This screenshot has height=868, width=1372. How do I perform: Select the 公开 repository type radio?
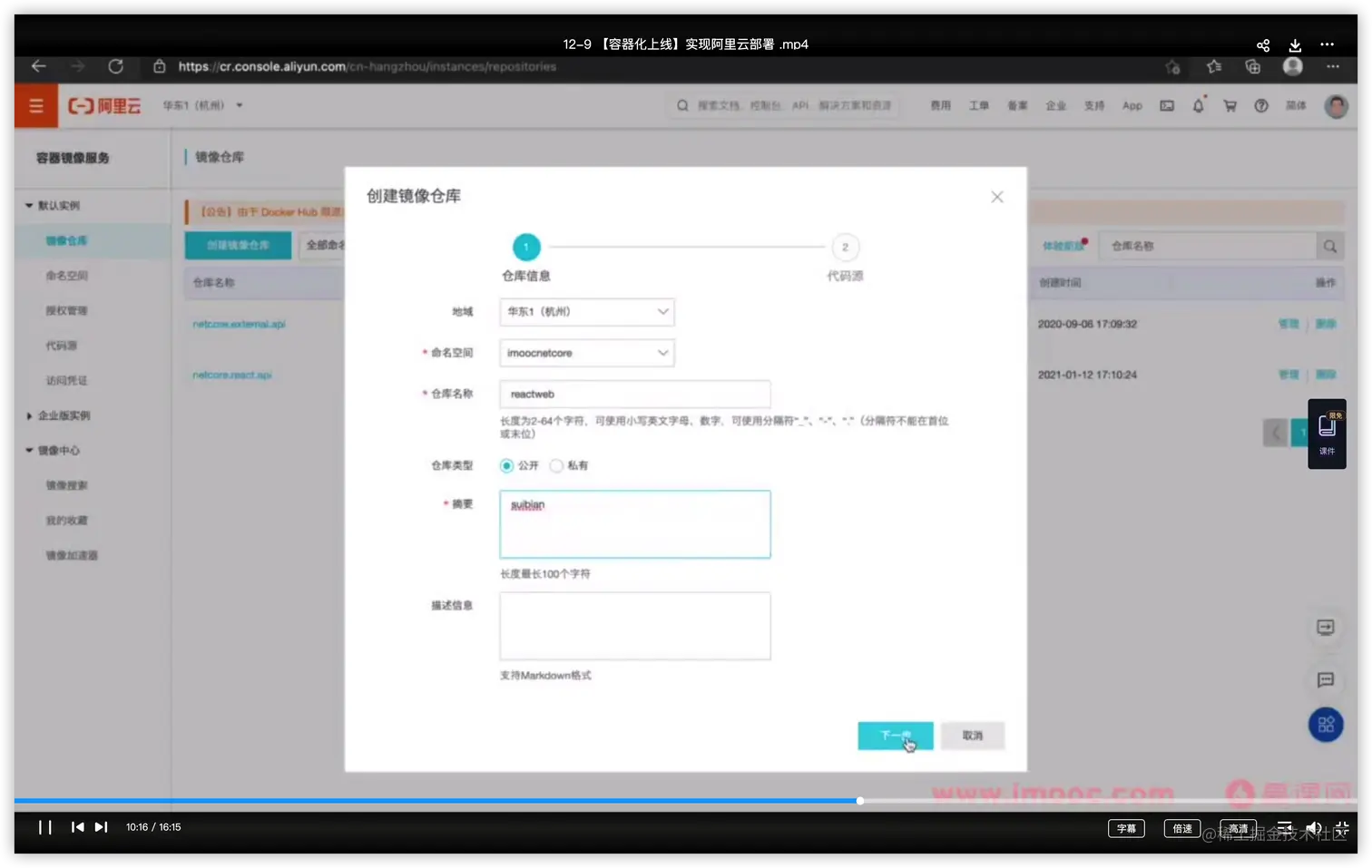tap(506, 465)
